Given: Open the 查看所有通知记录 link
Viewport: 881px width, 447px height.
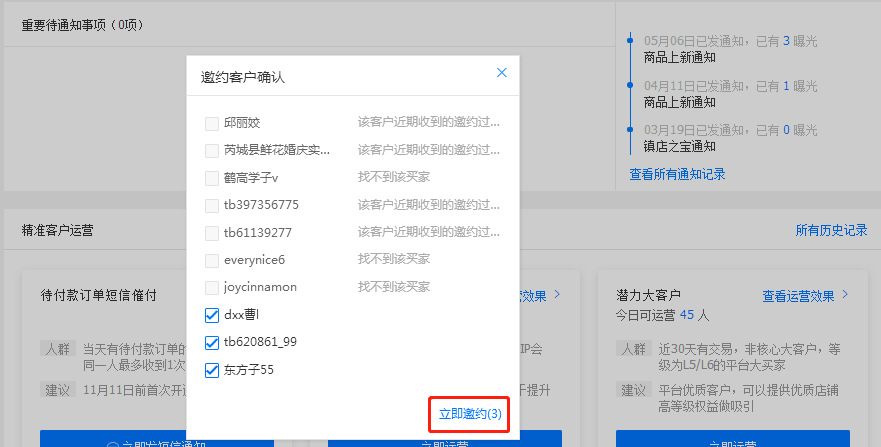Looking at the screenshot, I should 677,174.
